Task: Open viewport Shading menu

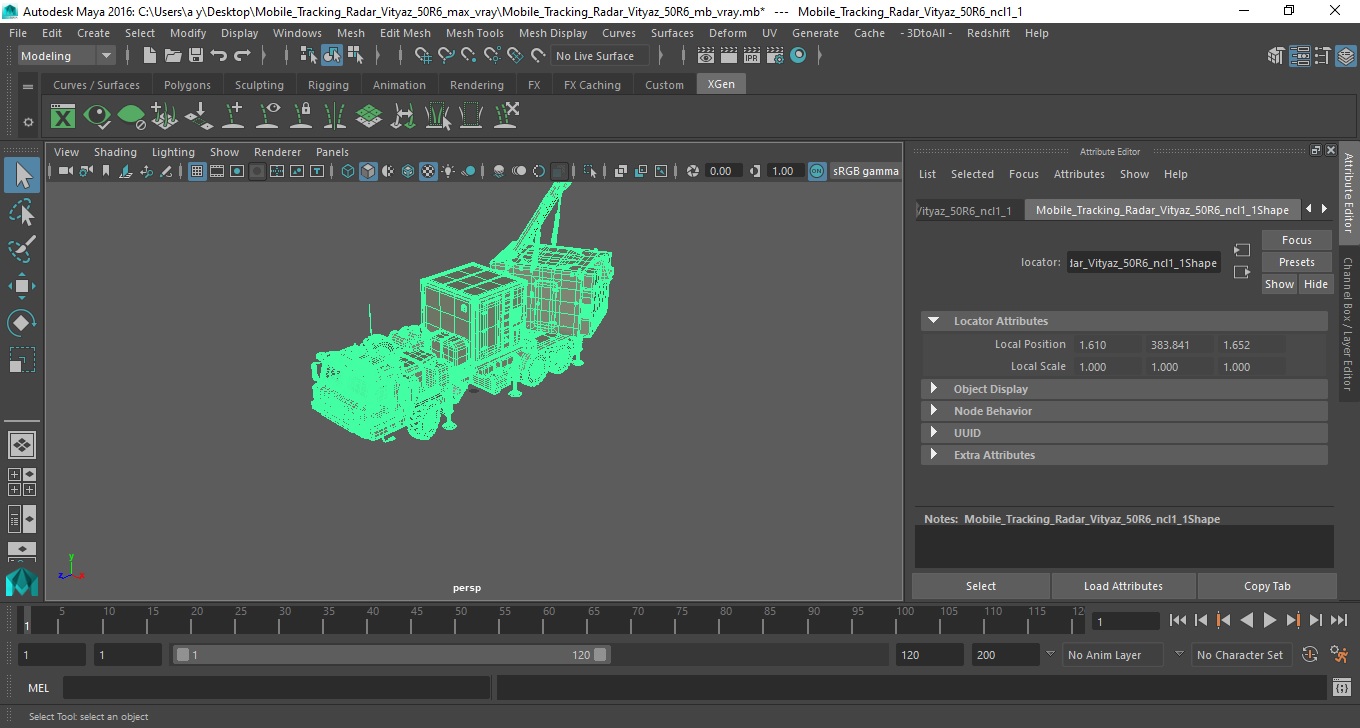Action: pos(115,152)
